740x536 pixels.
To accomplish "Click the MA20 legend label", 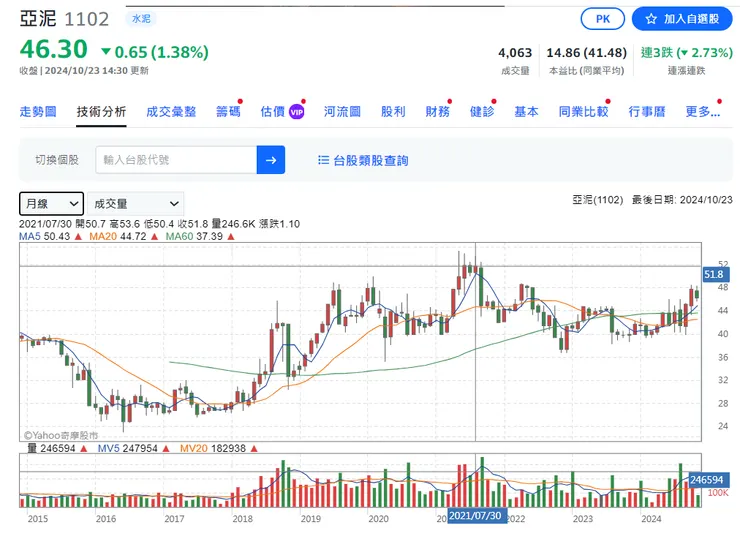I will [x=103, y=236].
